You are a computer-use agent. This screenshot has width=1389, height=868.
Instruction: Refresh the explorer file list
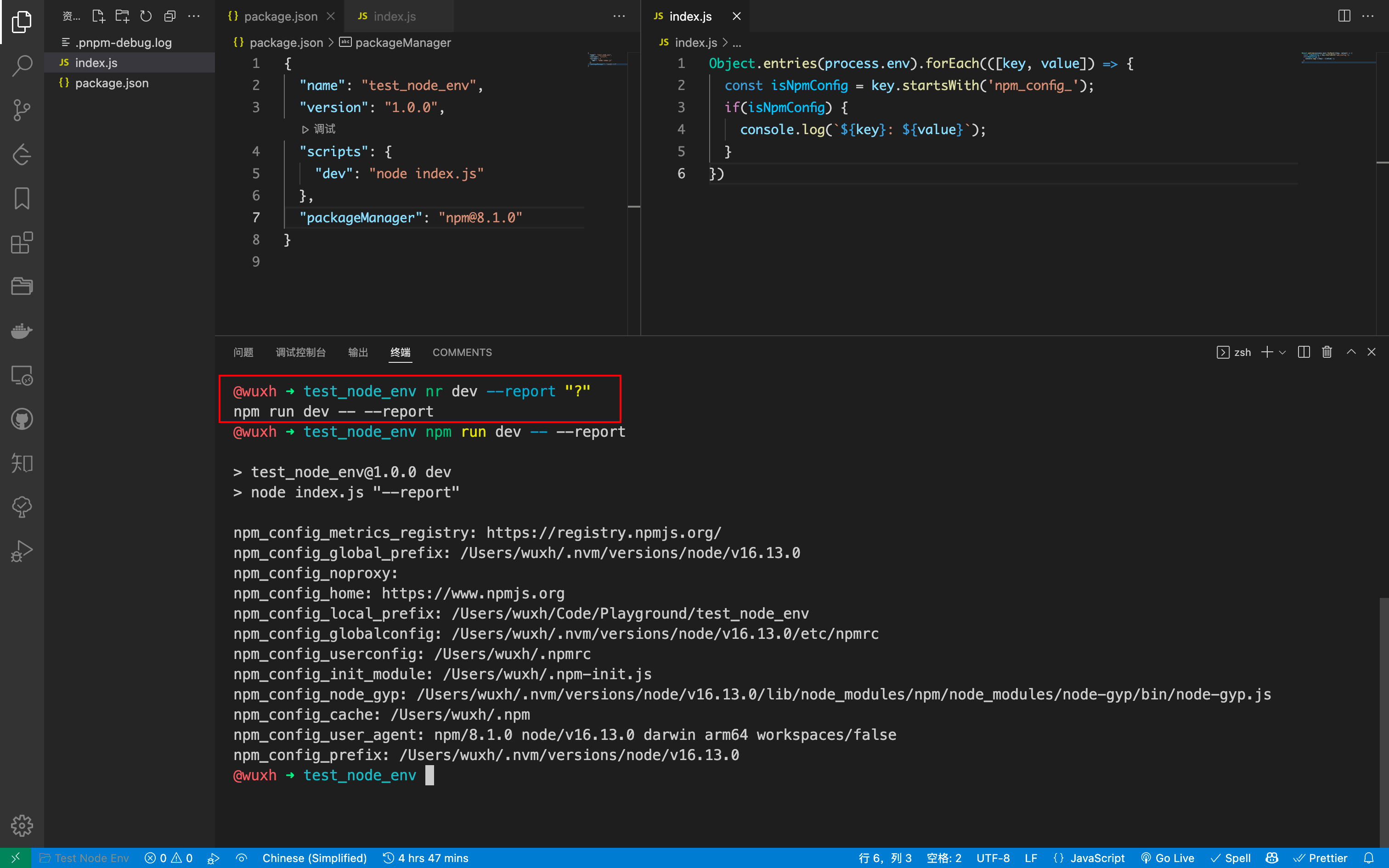pos(146,16)
